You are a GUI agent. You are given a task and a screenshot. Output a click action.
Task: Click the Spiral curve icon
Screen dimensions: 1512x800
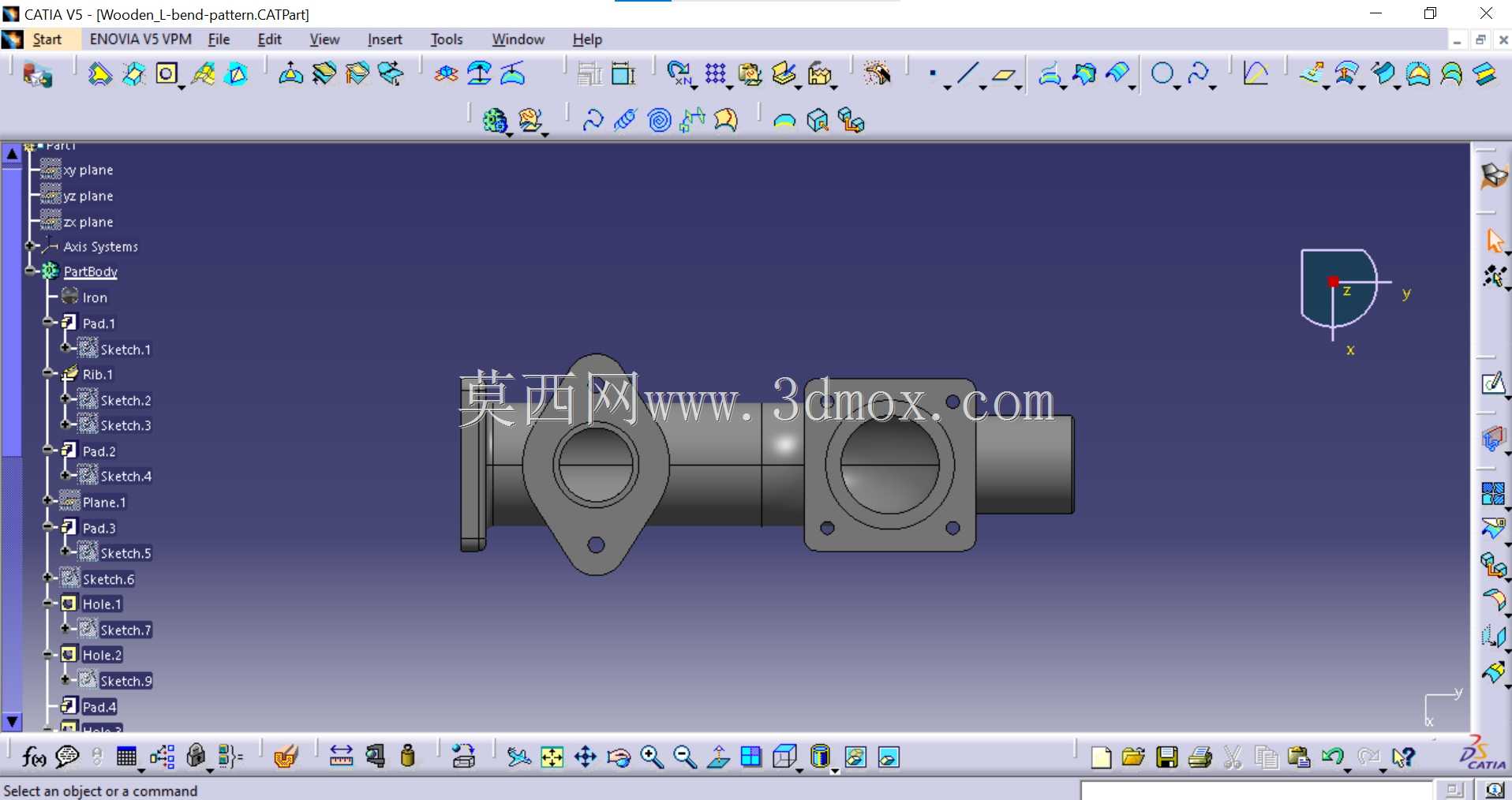(659, 120)
